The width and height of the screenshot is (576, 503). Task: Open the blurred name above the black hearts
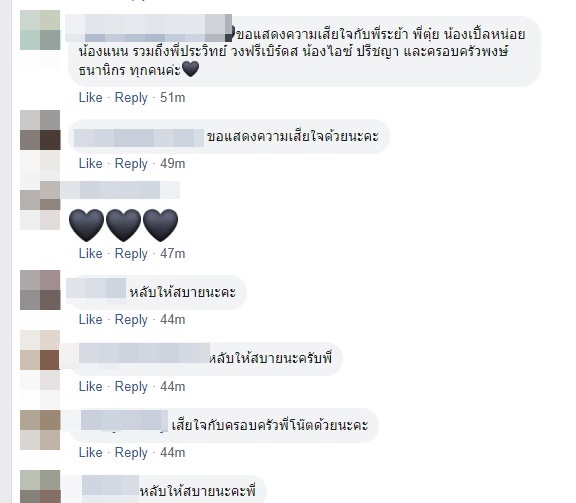[x=120, y=190]
